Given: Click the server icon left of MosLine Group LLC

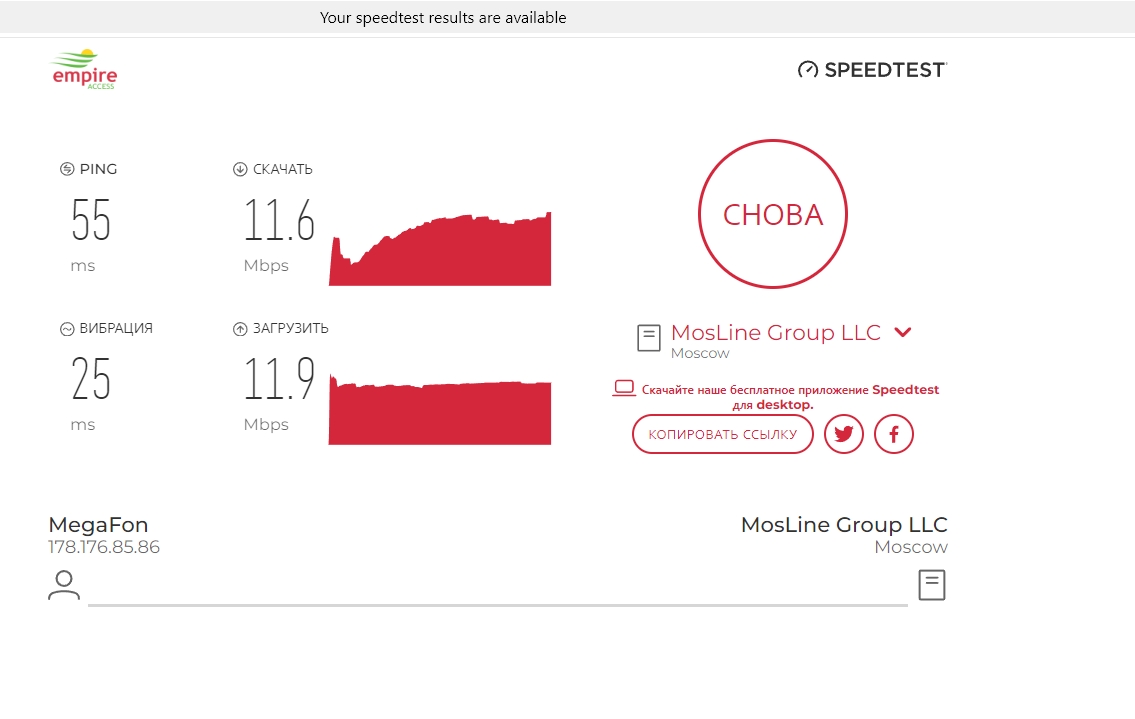Looking at the screenshot, I should pos(649,338).
